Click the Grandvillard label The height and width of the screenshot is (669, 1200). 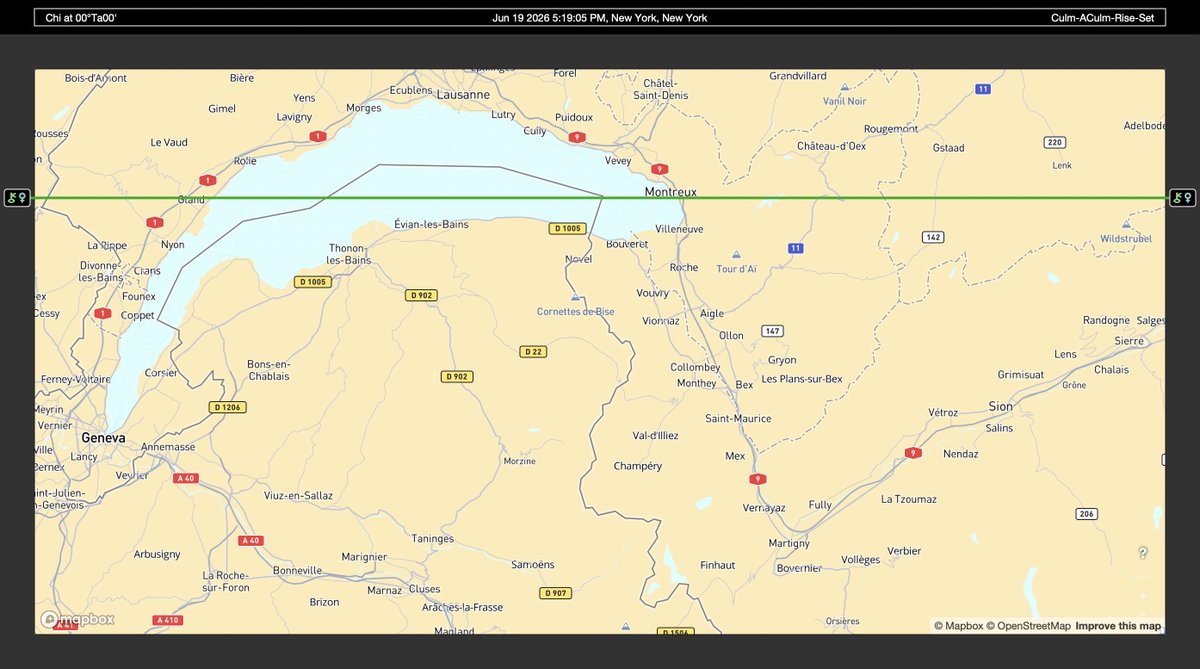[x=798, y=75]
